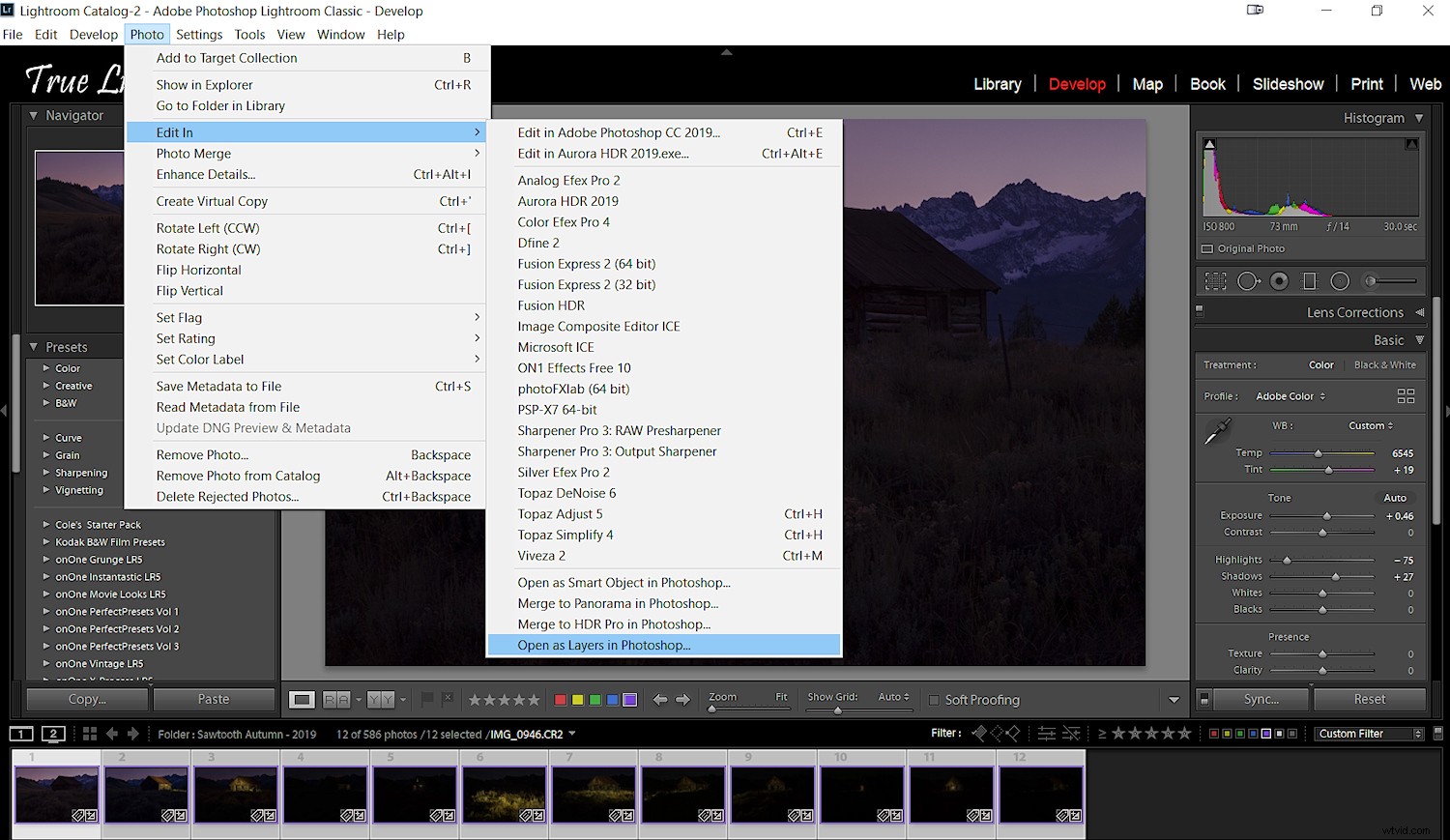Switch to Loupe view in toolbar
1450x840 pixels.
pyautogui.click(x=302, y=700)
